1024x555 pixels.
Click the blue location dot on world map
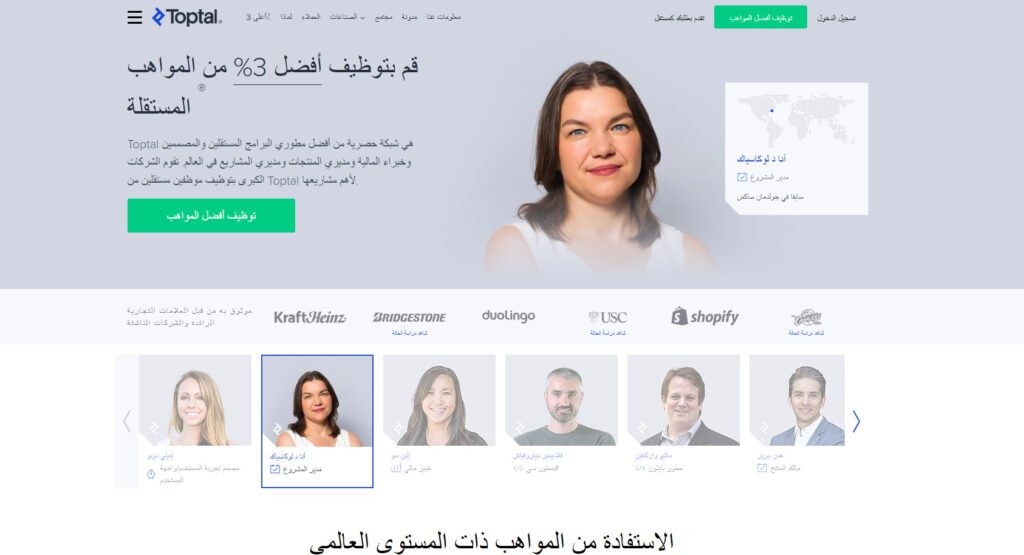[x=771, y=110]
